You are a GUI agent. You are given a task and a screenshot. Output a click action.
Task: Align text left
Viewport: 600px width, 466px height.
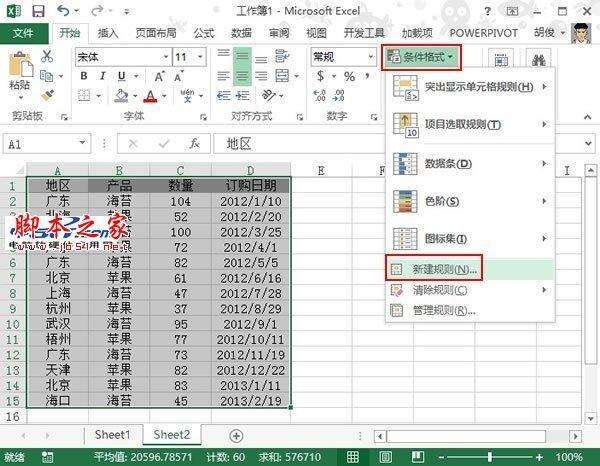coord(223,76)
